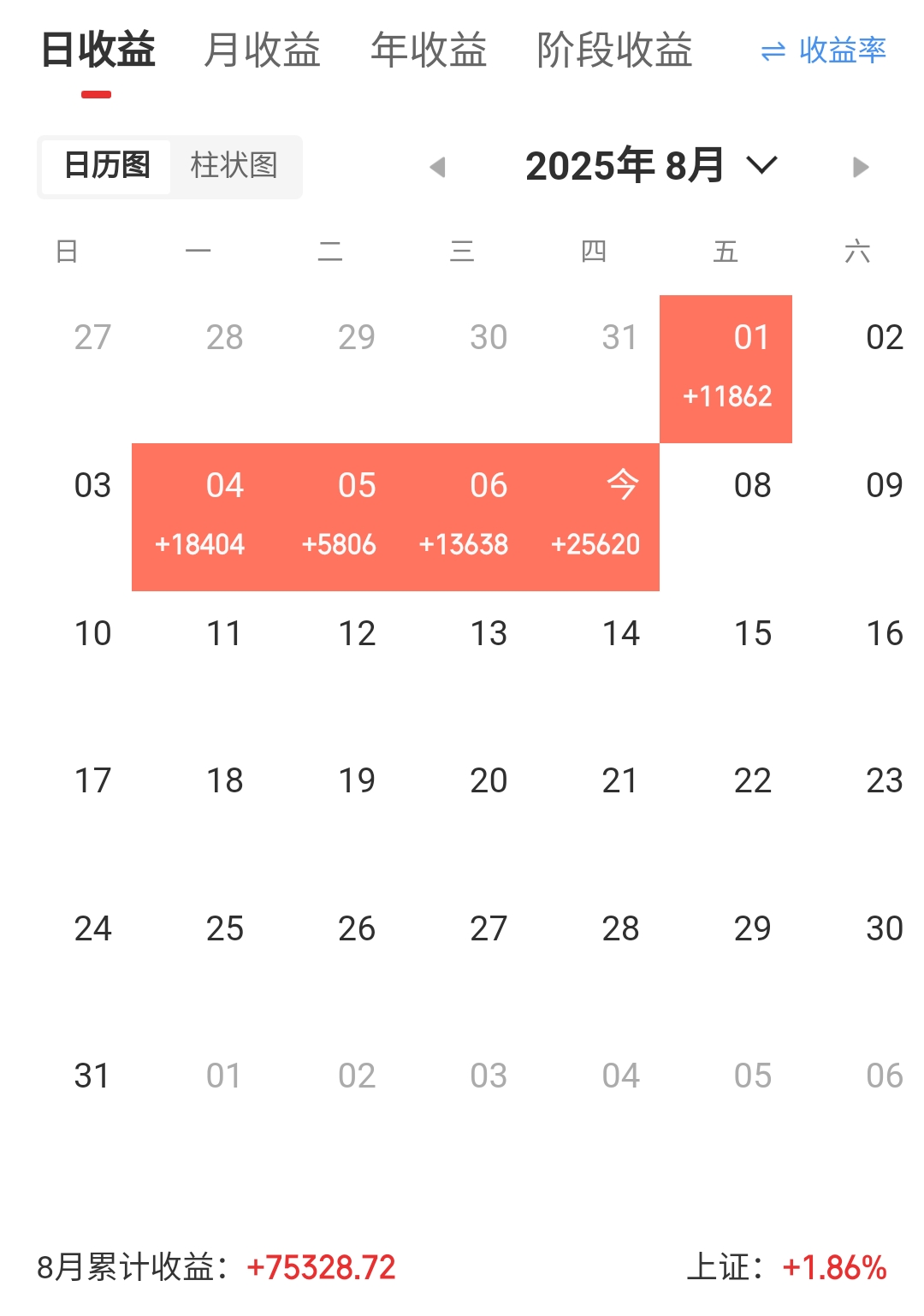Open the 阶段收益 tab
Screen dimensions: 924x1316
[614, 50]
